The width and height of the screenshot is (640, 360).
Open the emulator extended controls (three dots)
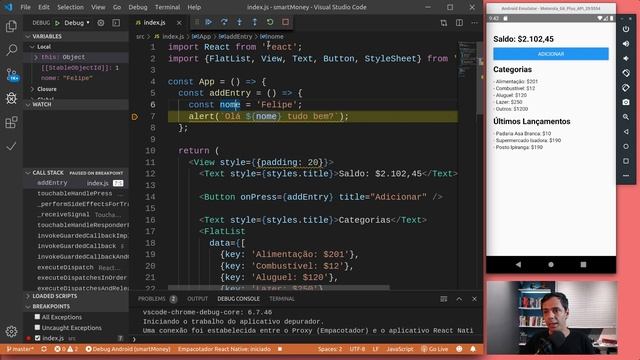click(626, 176)
